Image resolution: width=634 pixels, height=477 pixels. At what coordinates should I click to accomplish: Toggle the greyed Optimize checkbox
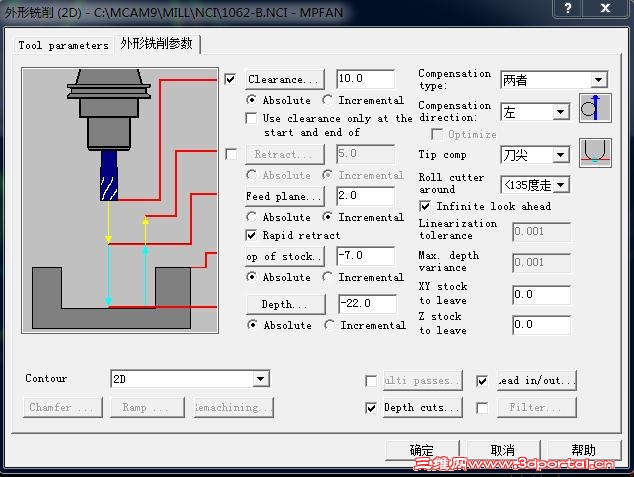[x=437, y=134]
